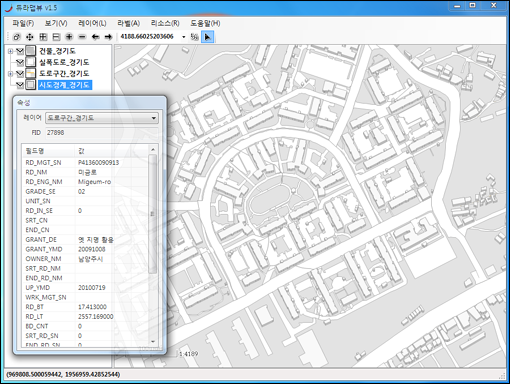
Task: Select the WRK_MGT_SN field row
Action: click(x=85, y=297)
